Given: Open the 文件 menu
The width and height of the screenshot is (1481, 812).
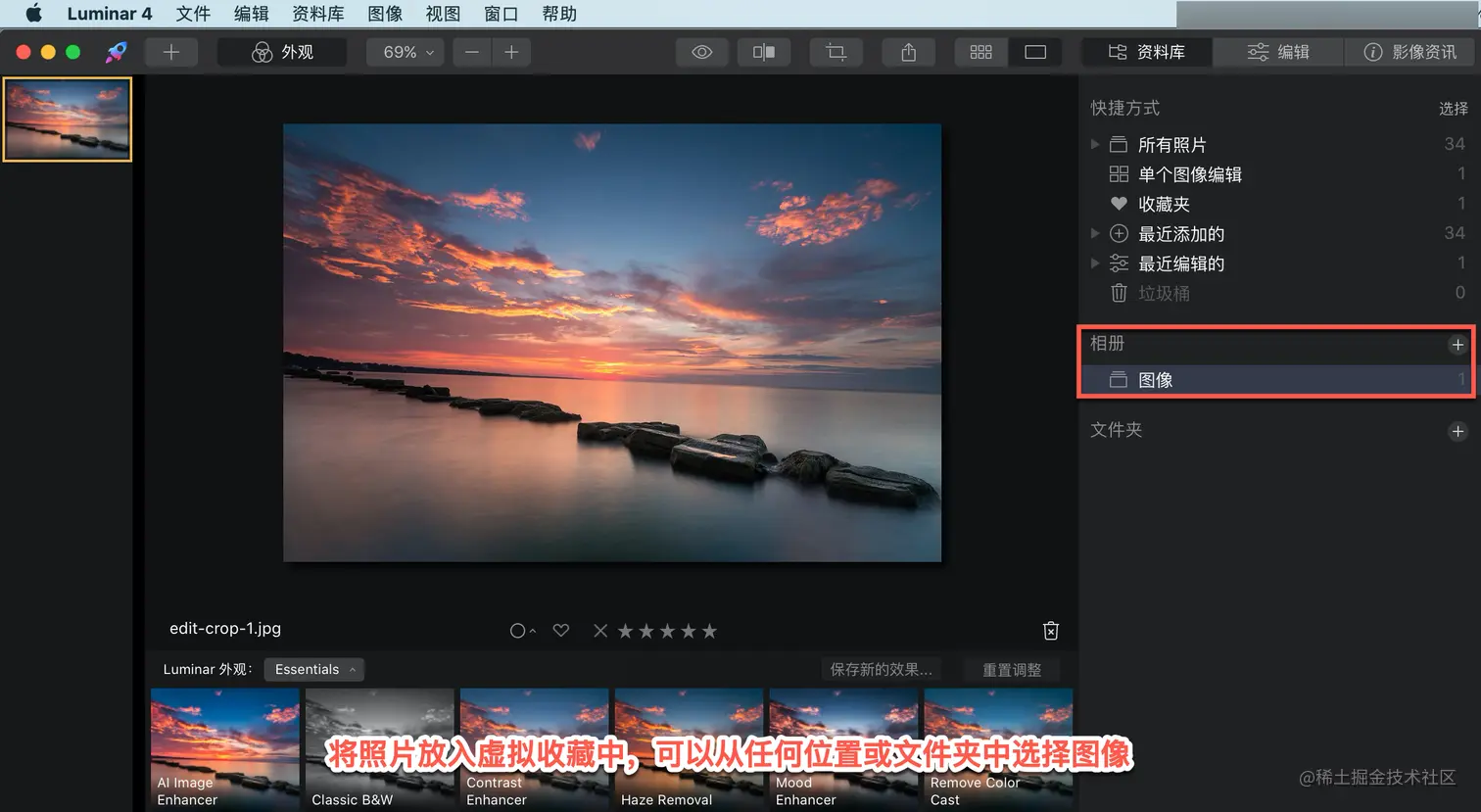Looking at the screenshot, I should pos(193,14).
